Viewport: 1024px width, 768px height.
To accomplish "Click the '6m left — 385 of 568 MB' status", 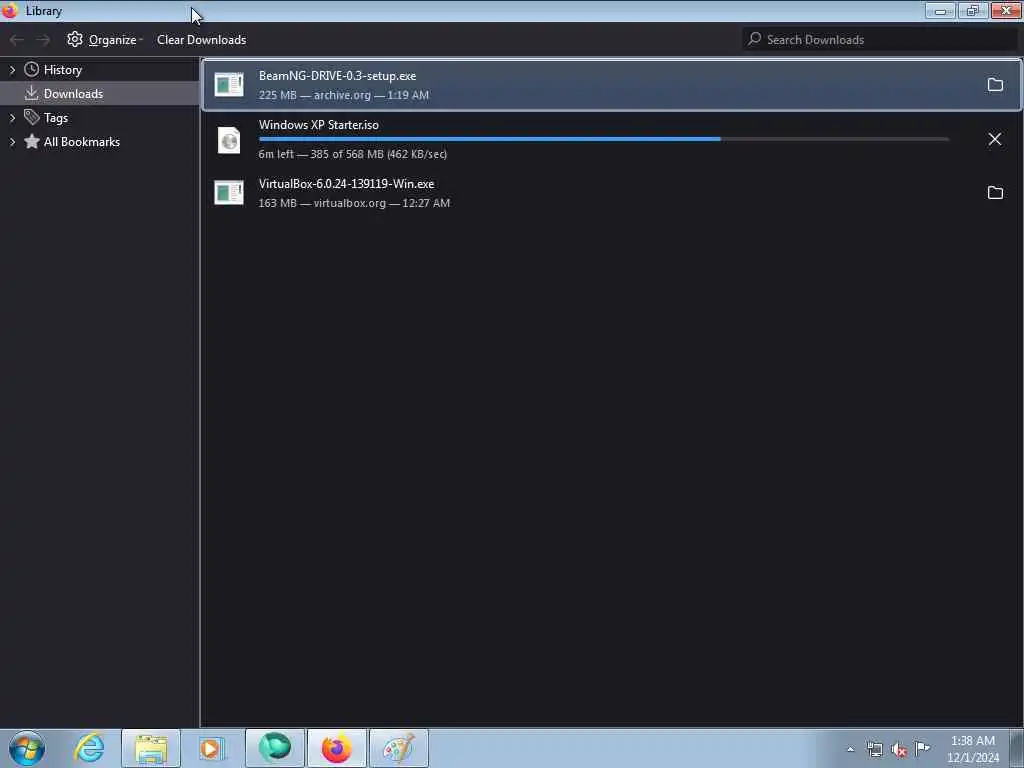I will pyautogui.click(x=353, y=154).
